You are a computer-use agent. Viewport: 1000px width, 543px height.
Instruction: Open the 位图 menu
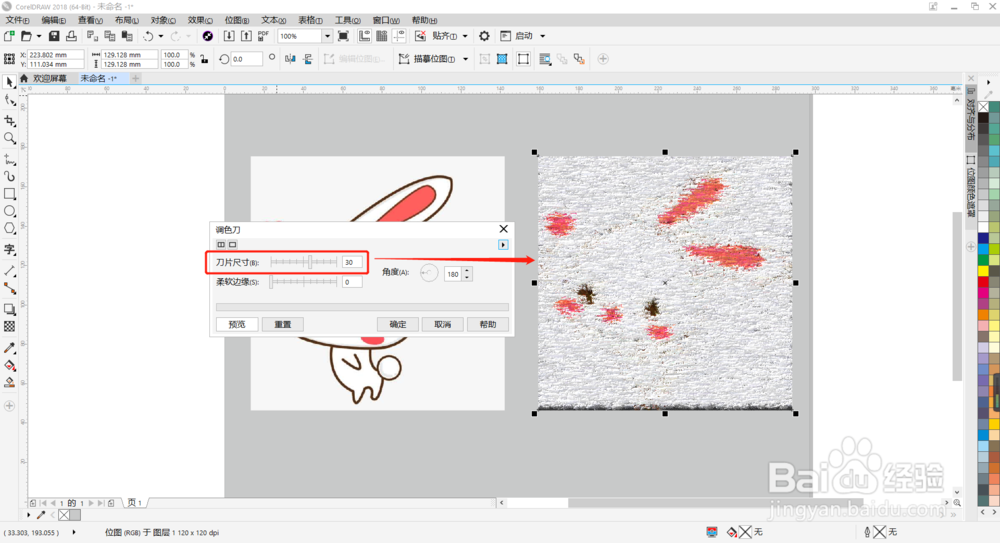[x=237, y=20]
